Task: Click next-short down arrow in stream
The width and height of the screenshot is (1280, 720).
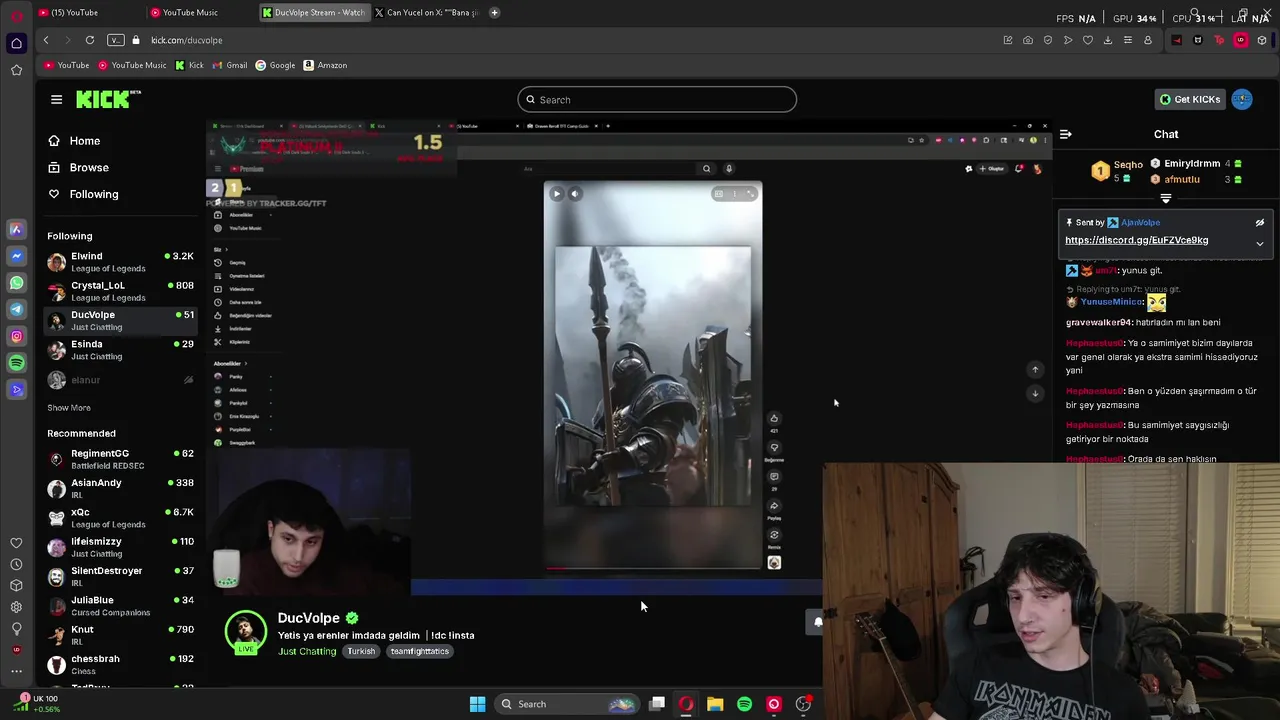Action: coord(1035,393)
